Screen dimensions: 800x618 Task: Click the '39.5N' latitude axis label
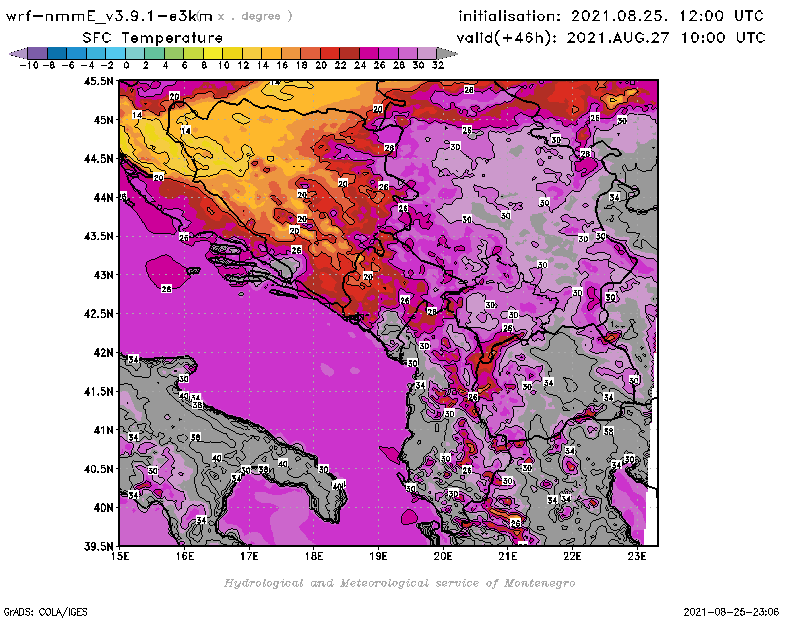tap(97, 547)
